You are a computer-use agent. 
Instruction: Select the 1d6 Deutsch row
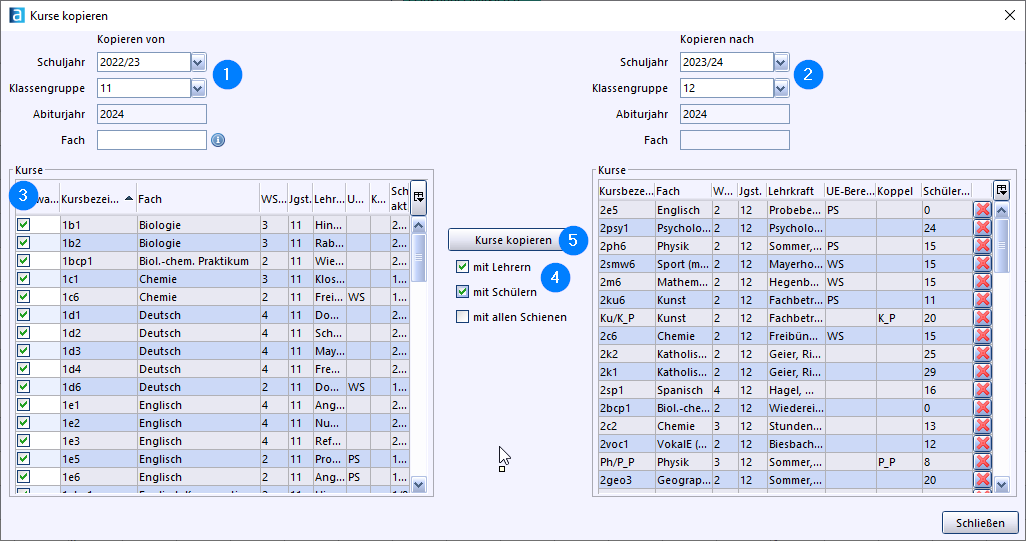tap(213, 387)
